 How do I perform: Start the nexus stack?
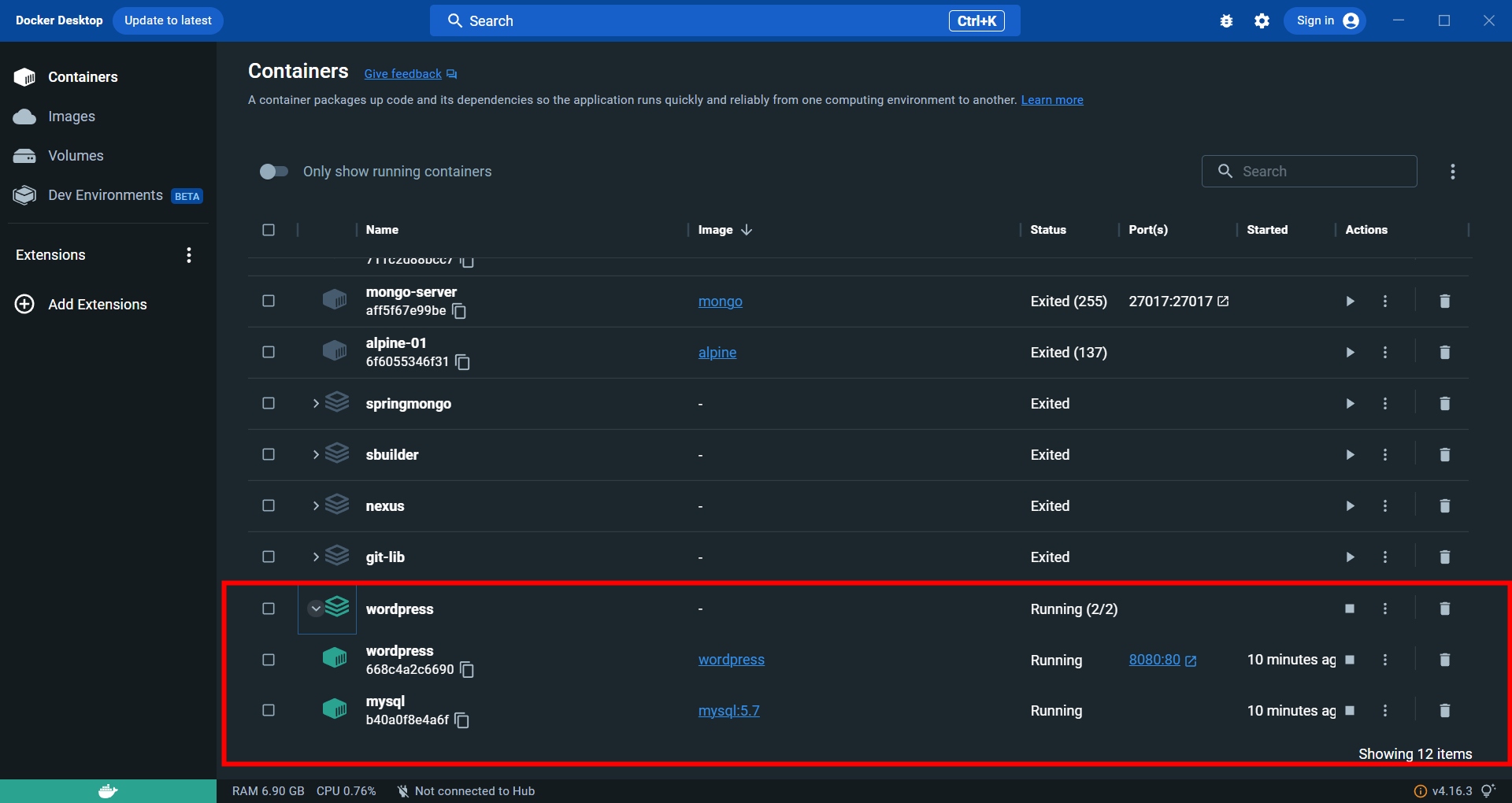point(1350,506)
